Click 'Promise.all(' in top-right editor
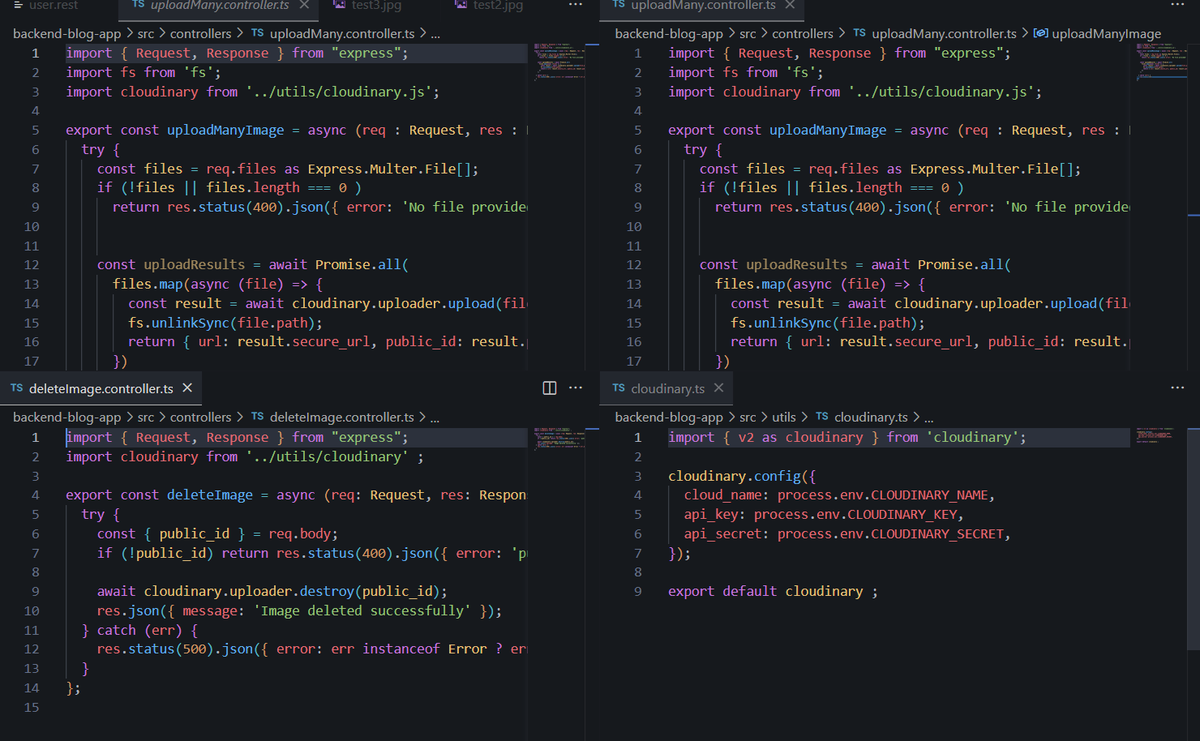Viewport: 1200px width, 741px height. tap(964, 264)
